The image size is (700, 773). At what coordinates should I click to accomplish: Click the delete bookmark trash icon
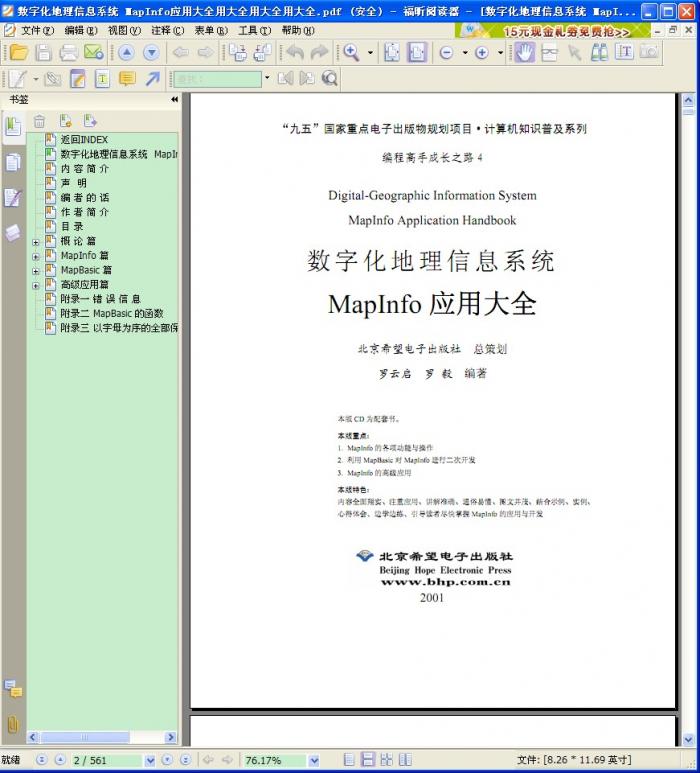(39, 122)
